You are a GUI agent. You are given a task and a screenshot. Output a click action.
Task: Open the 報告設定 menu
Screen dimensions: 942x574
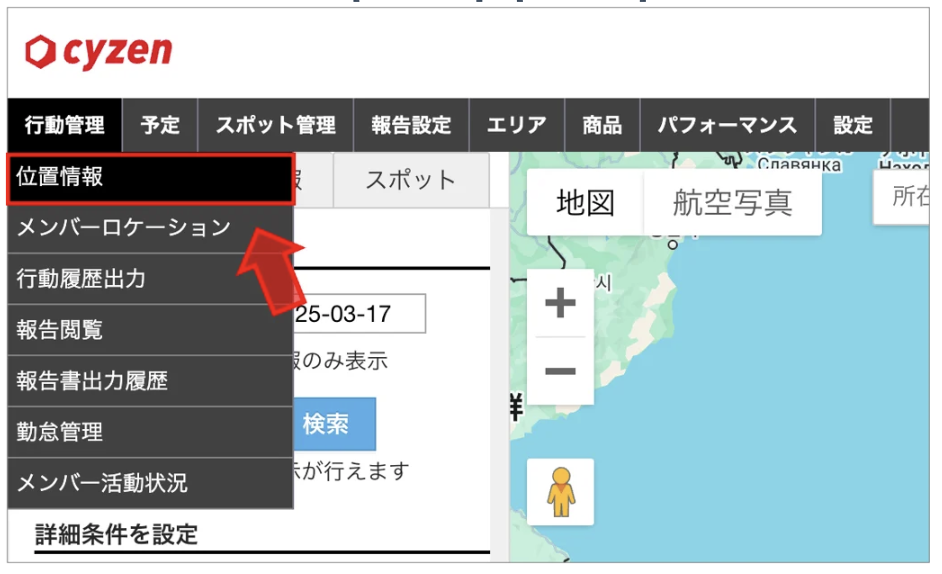tap(411, 125)
